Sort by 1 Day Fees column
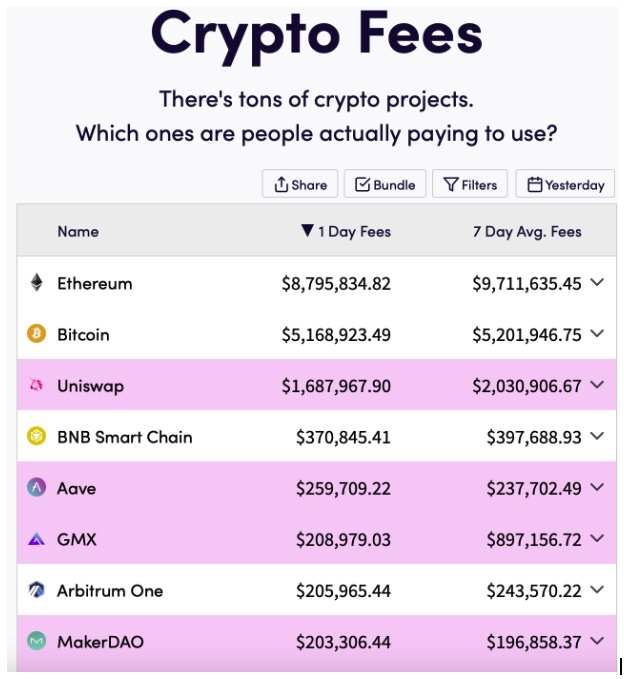Image resolution: width=624 pixels, height=679 pixels. [x=345, y=232]
